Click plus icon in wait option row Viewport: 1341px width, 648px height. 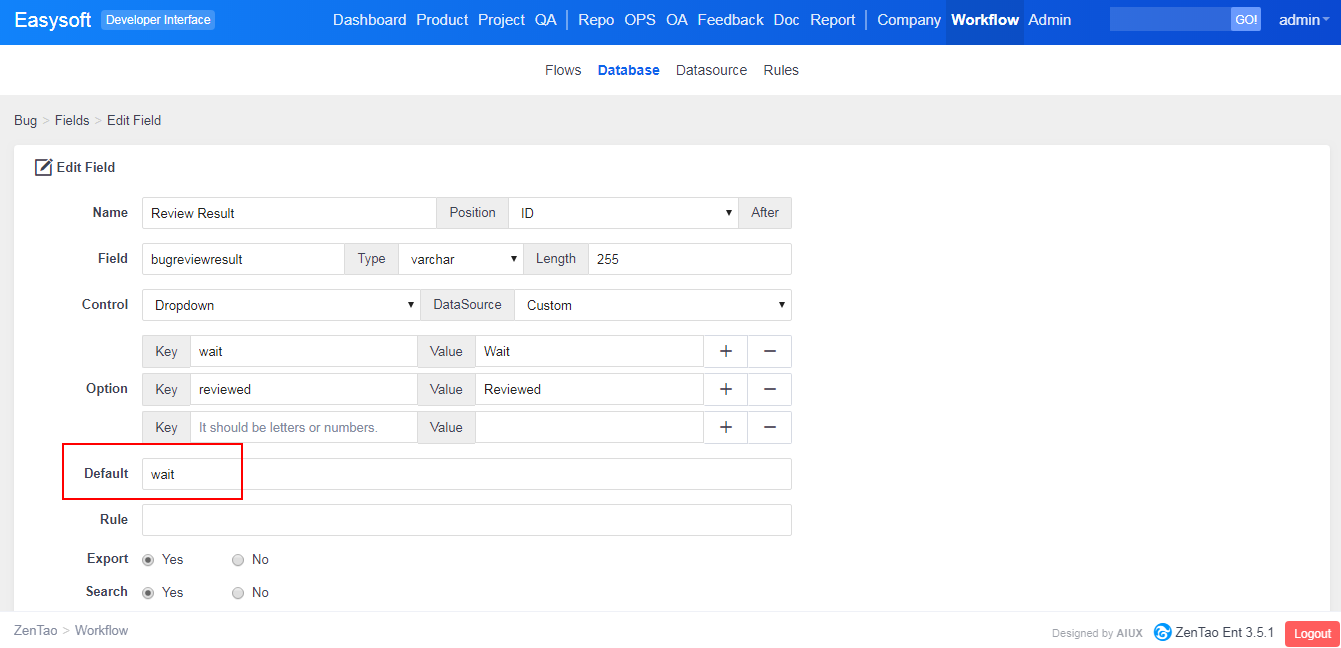[x=726, y=351]
